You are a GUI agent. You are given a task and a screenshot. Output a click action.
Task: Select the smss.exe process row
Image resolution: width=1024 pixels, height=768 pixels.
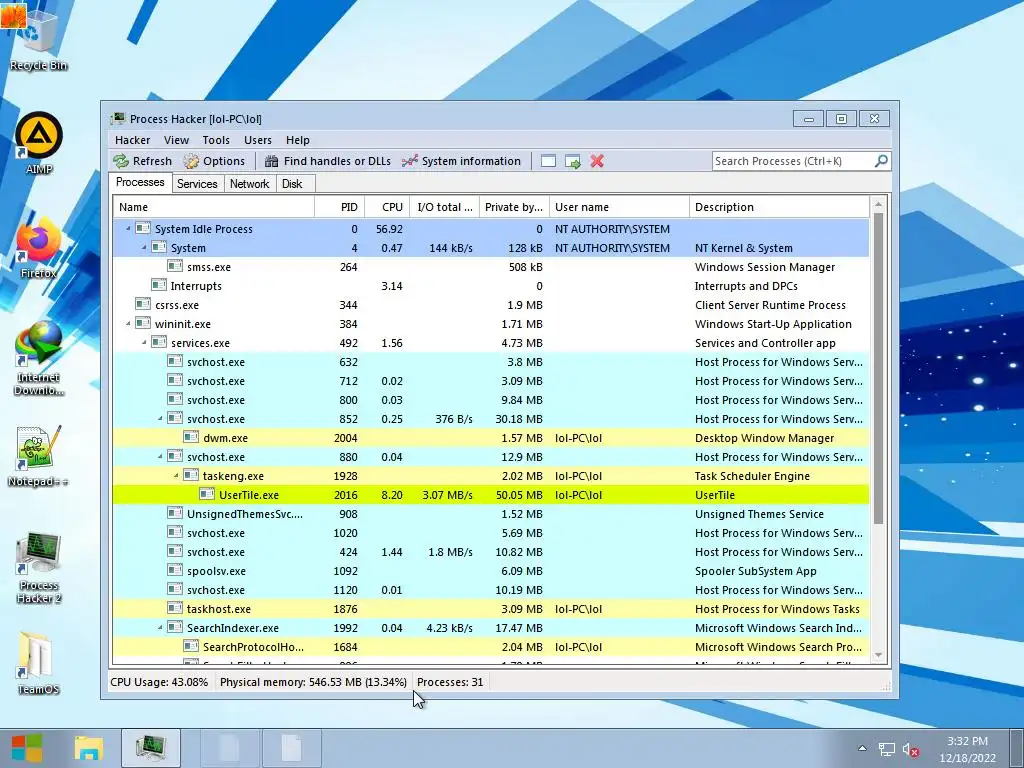coord(491,266)
